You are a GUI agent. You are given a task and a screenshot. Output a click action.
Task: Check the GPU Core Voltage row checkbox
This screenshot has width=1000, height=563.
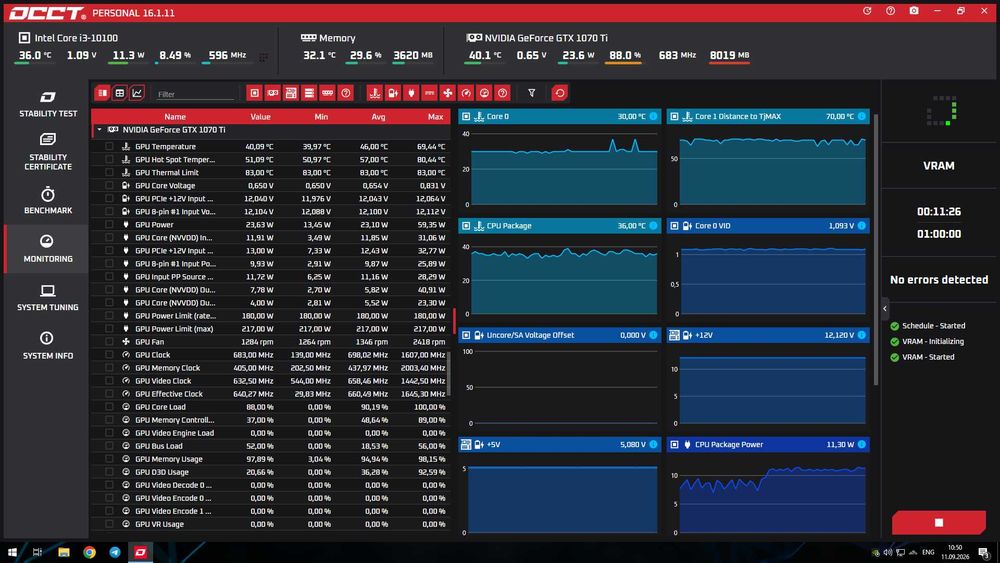[x=109, y=186]
